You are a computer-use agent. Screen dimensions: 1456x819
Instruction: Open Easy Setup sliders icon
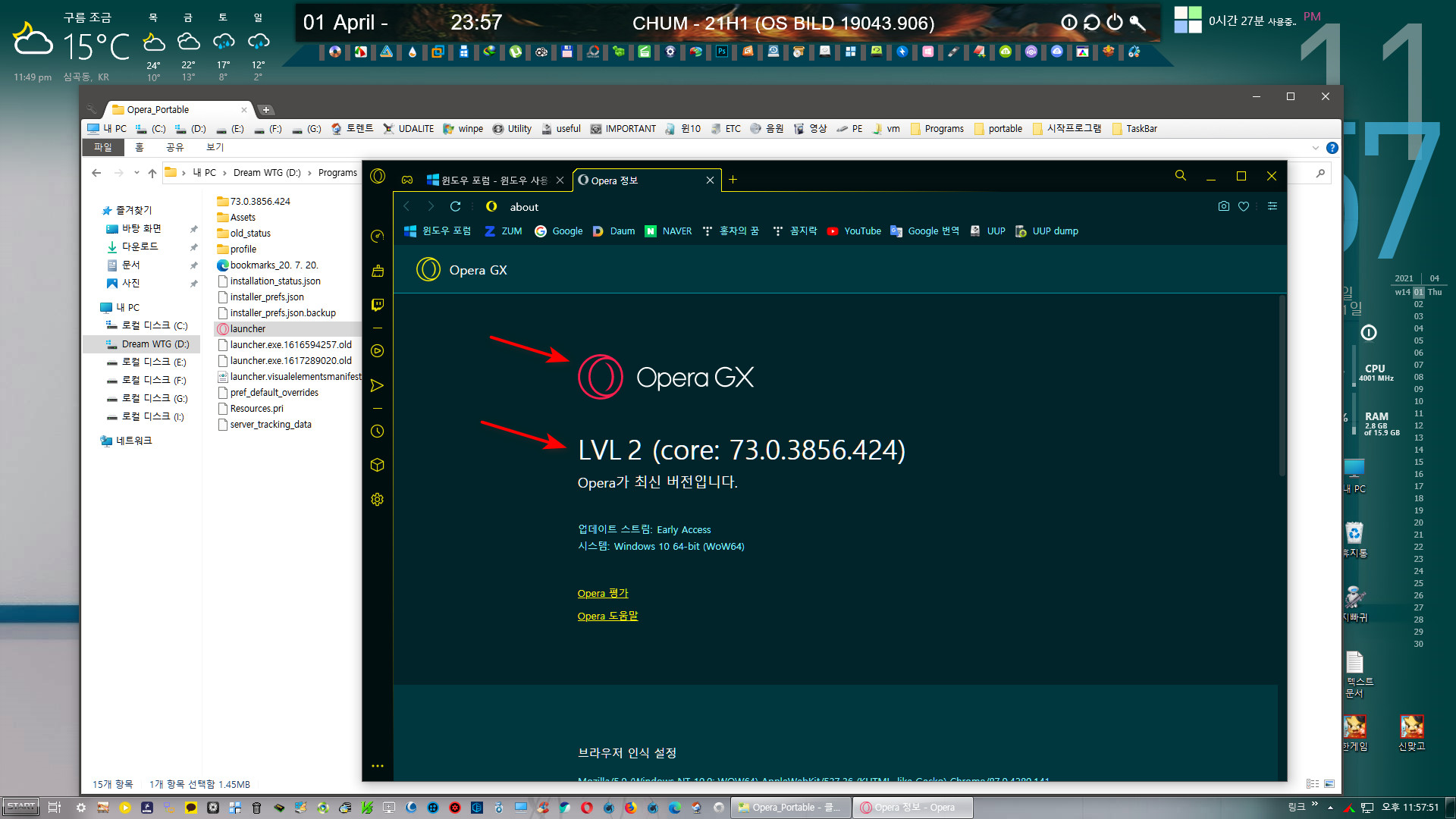[x=1272, y=206]
